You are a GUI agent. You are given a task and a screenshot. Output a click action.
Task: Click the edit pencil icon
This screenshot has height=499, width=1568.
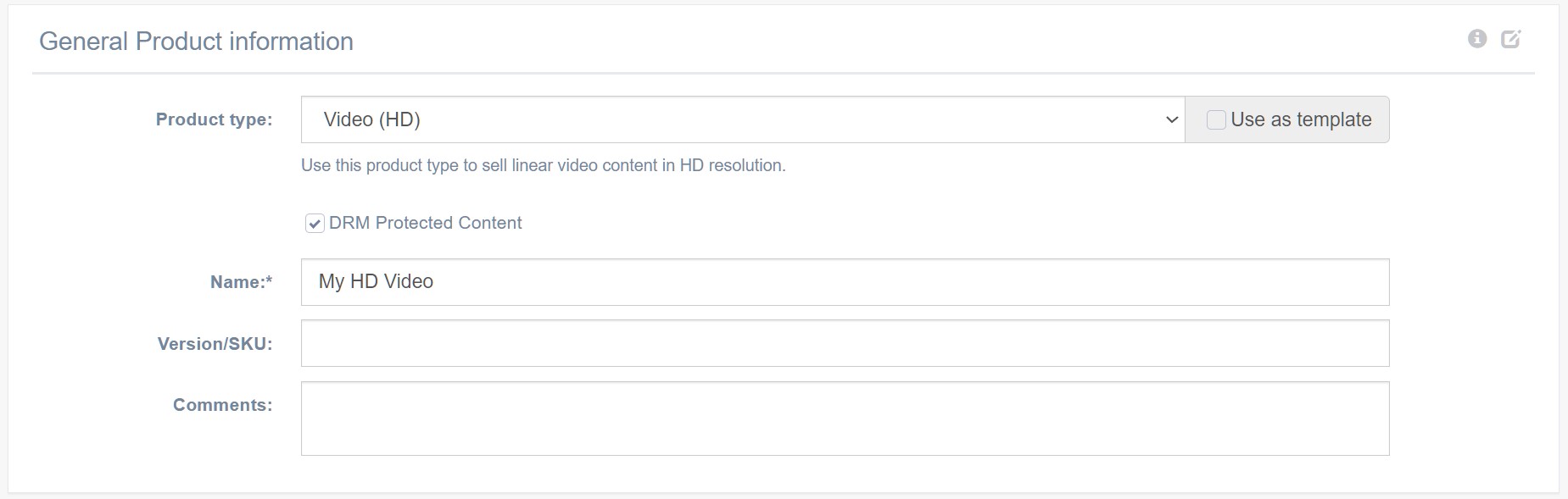coord(1510,39)
